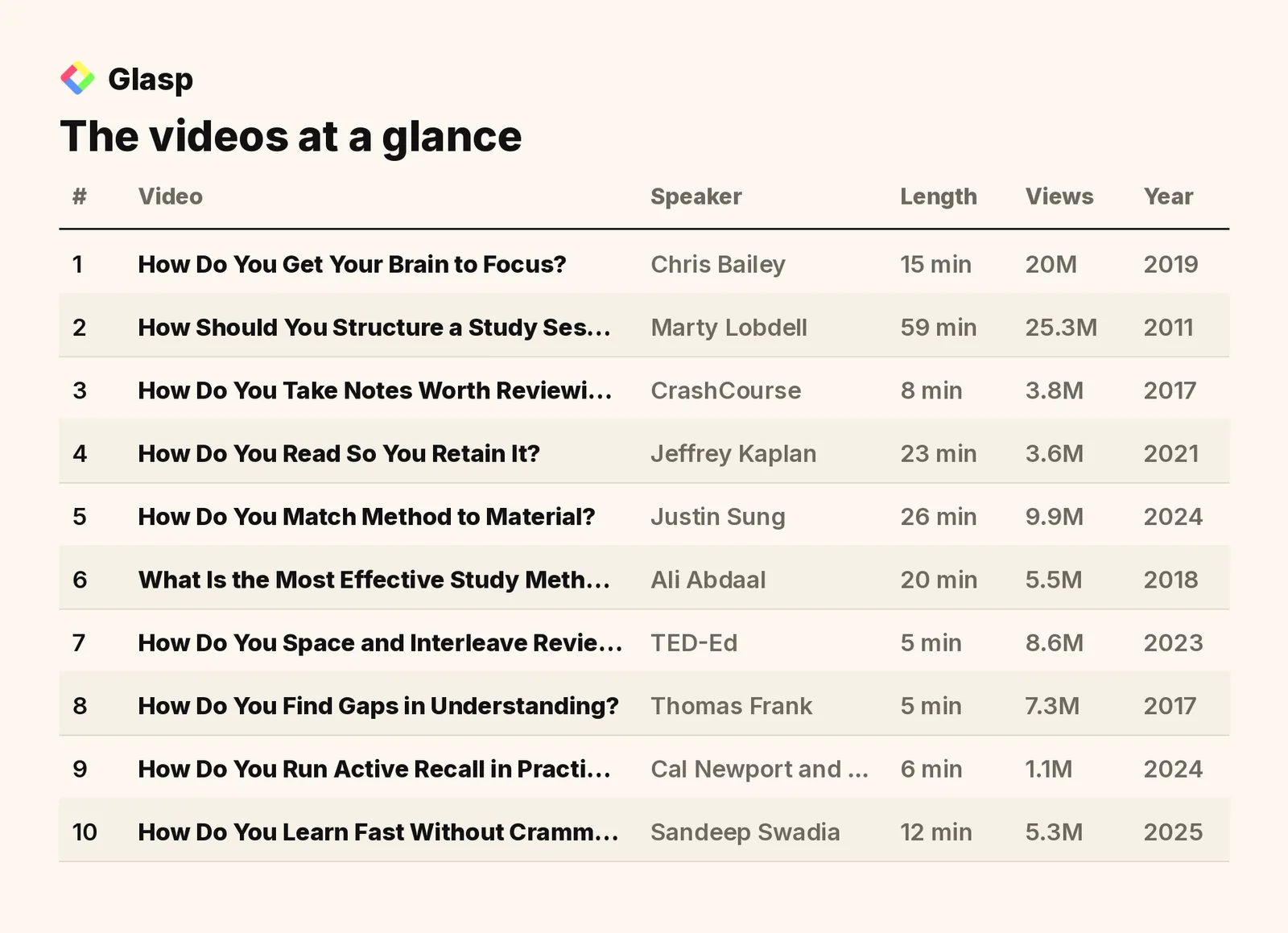1288x933 pixels.
Task: Click the '8 min' length cell
Action: click(931, 390)
